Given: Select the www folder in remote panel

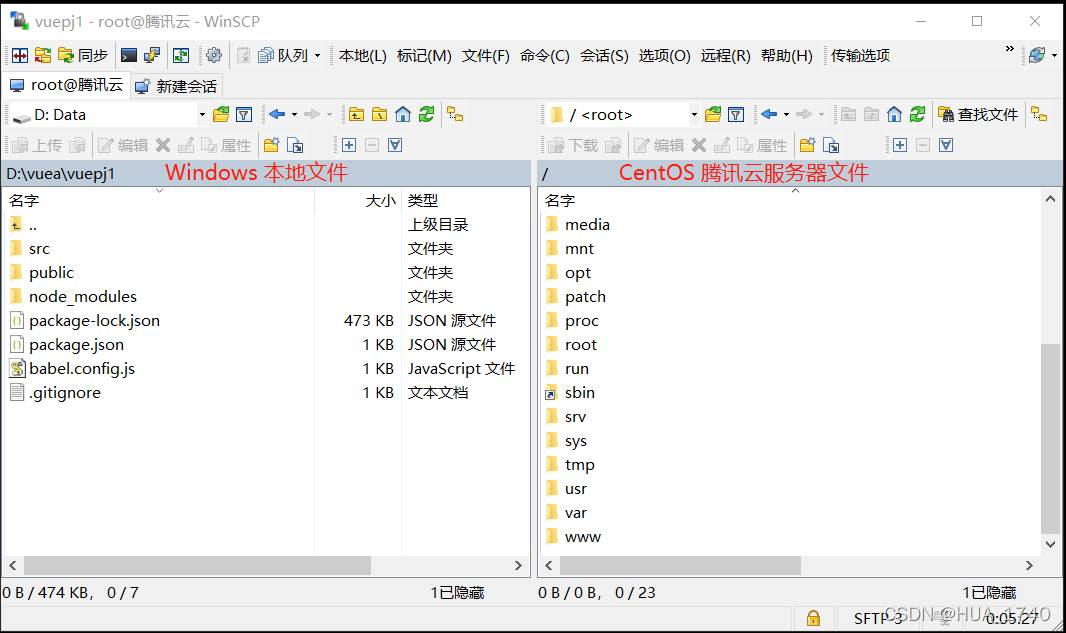Looking at the screenshot, I should pos(582,537).
